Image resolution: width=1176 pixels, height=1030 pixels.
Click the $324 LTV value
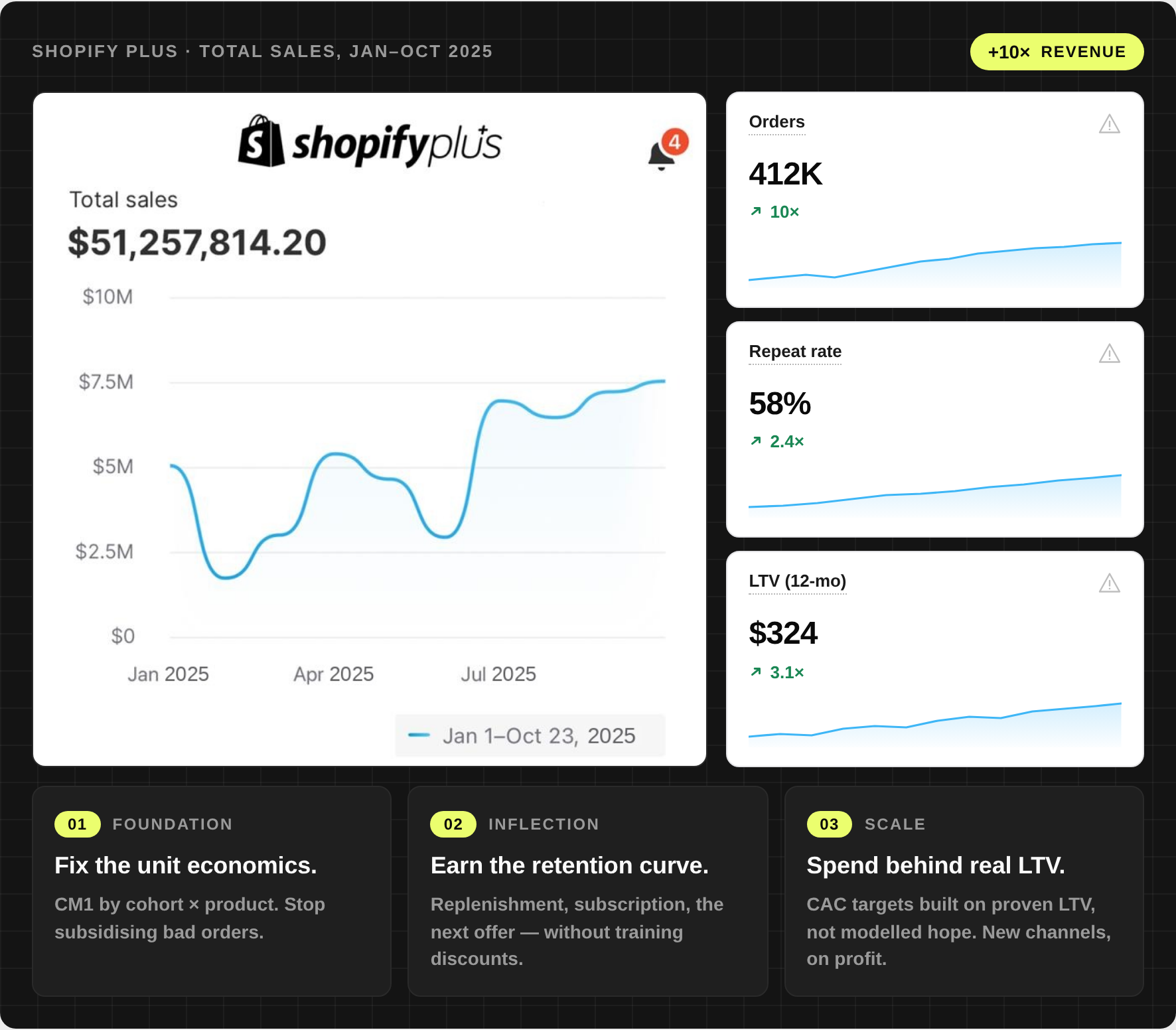point(783,633)
